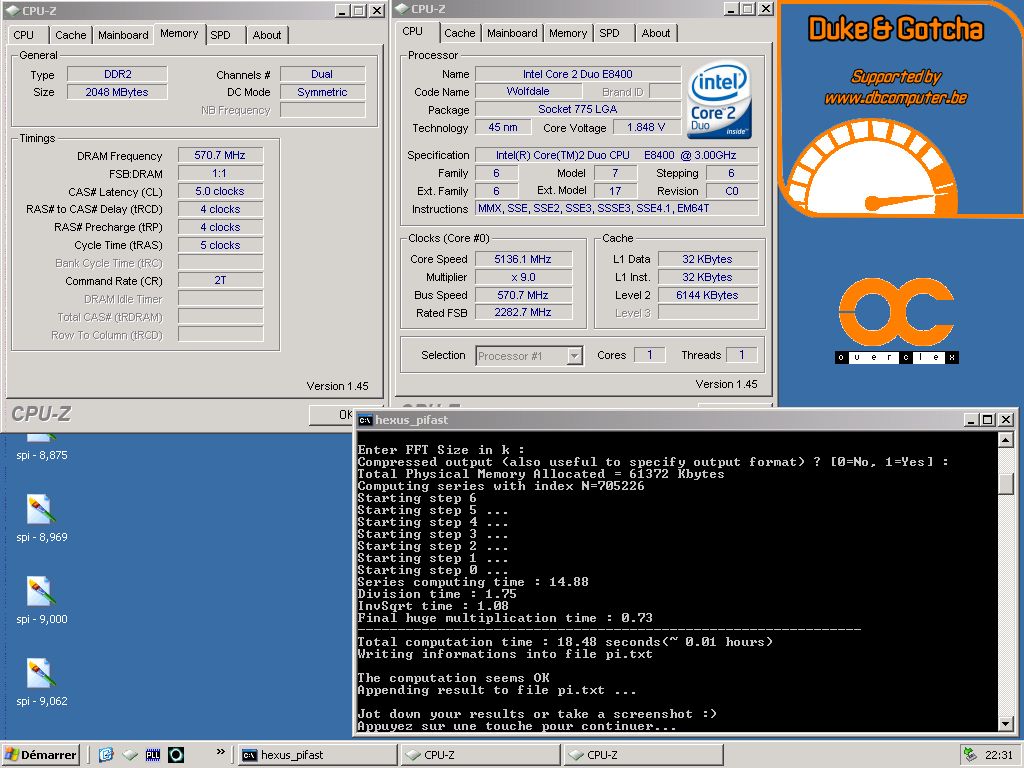This screenshot has width=1024, height=768.
Task: Activate the first CPU-Z taskbar button
Action: (x=479, y=755)
